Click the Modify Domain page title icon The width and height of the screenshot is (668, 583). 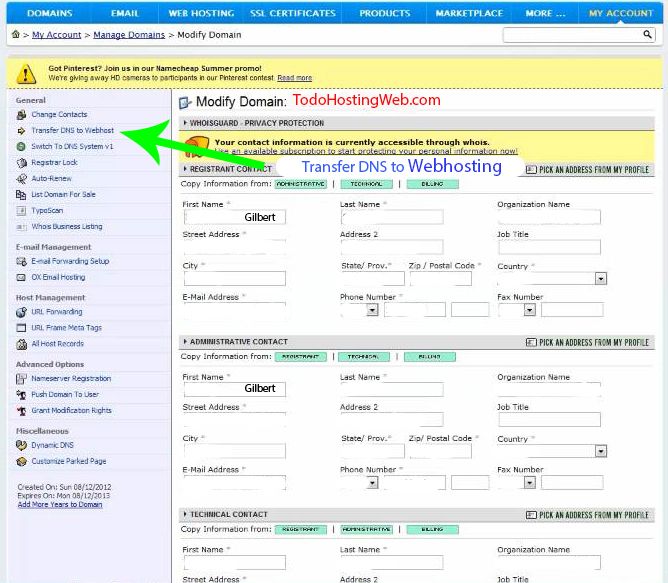tap(185, 102)
